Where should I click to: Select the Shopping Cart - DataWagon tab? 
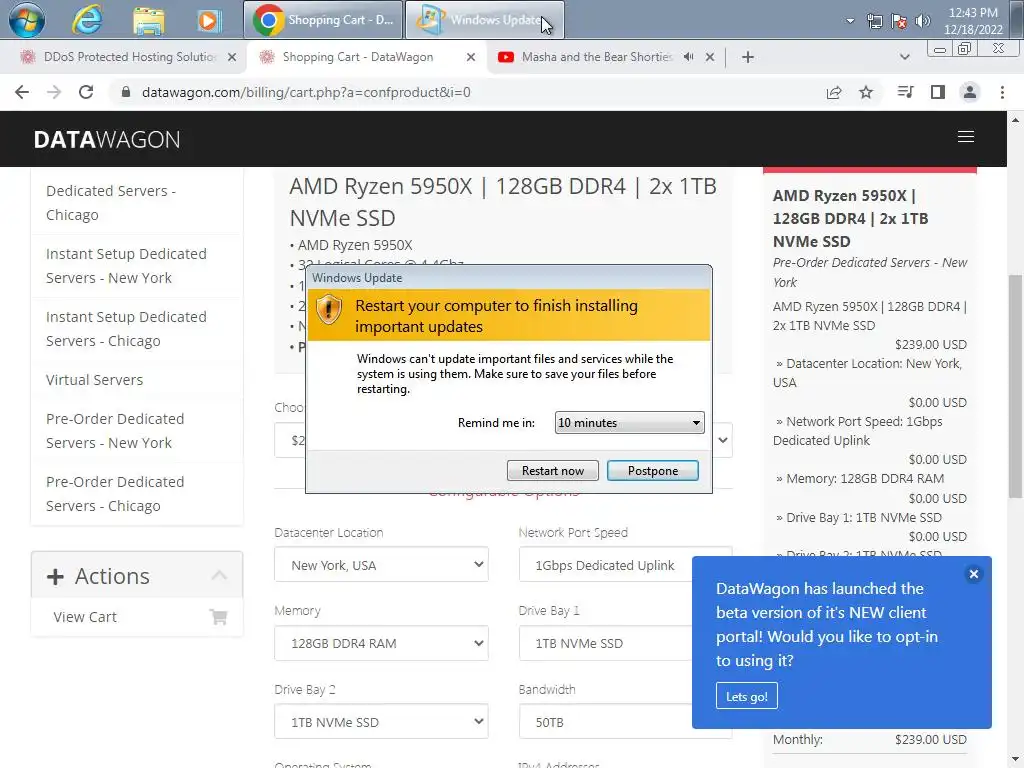pyautogui.click(x=358, y=57)
